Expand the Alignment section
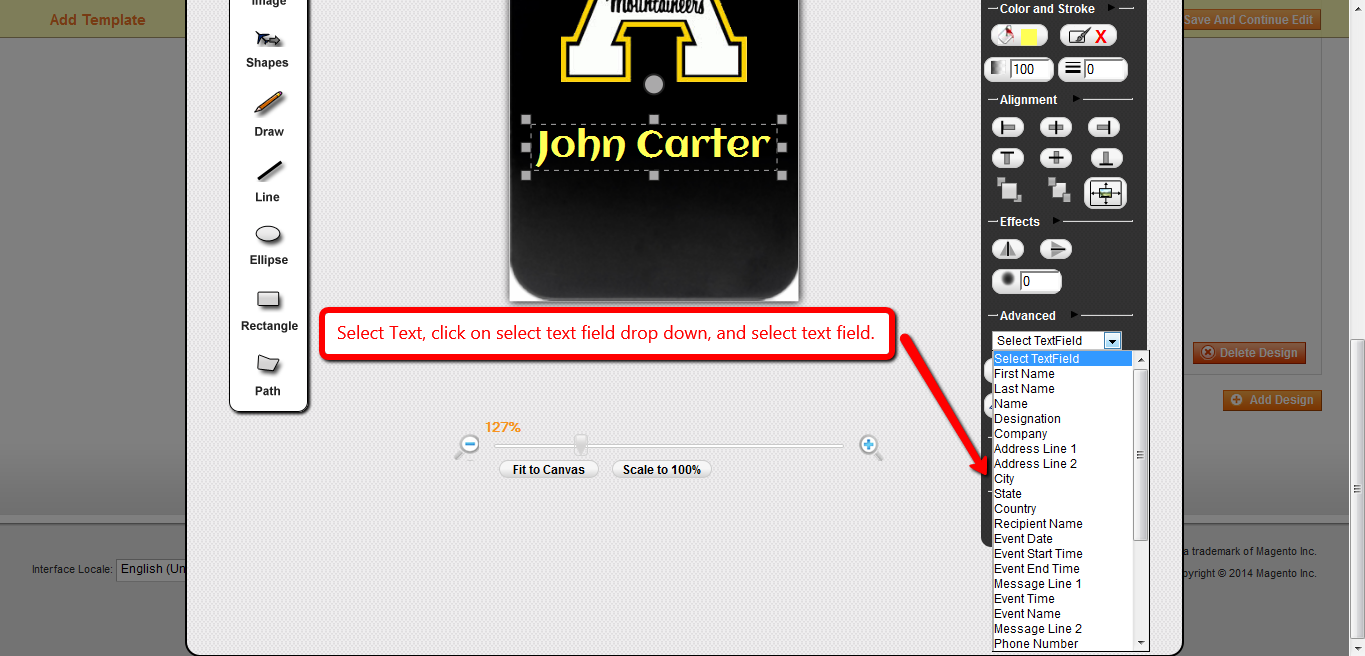Viewport: 1365px width, 656px height. click(1077, 99)
